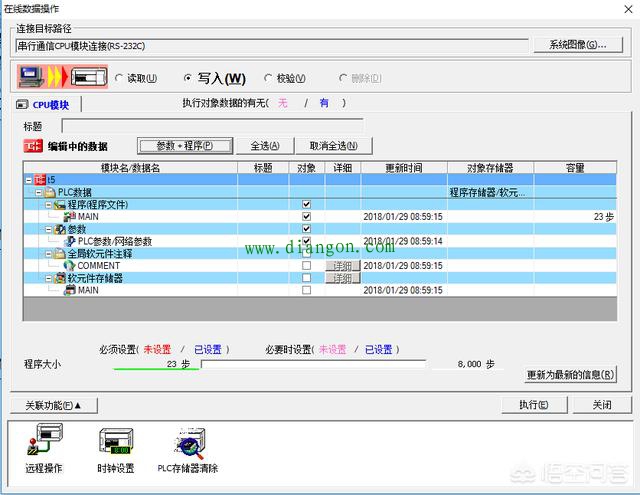
Task: Click the PLC参数/网络参数 item icon
Action: [69, 241]
